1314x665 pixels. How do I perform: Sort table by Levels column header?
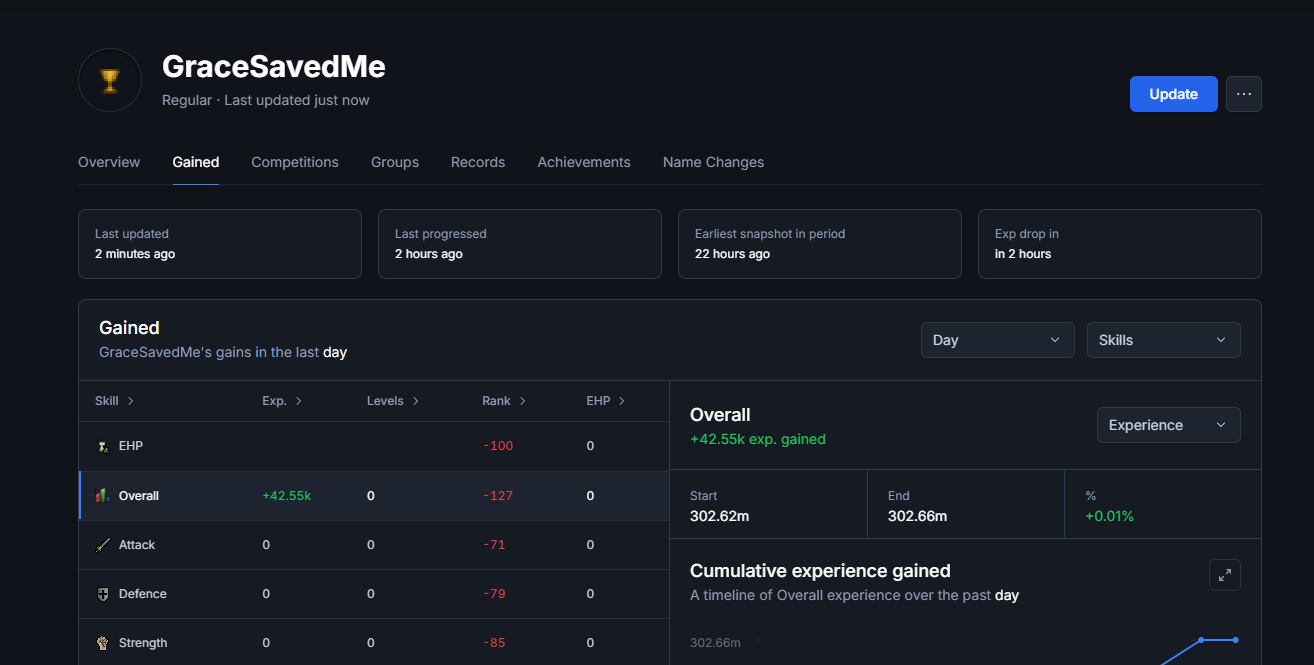tap(392, 401)
